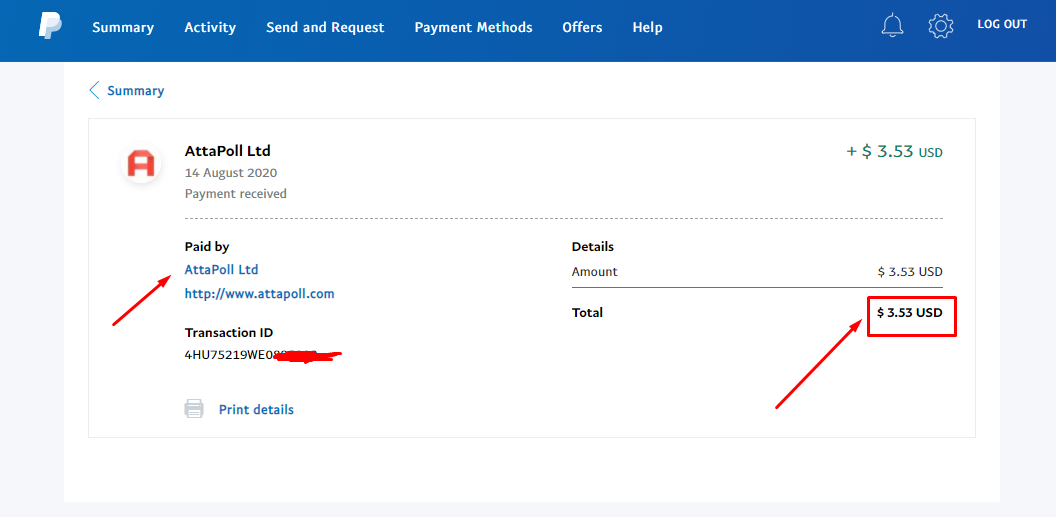Open account settings gear
1056x517 pixels.
941,26
